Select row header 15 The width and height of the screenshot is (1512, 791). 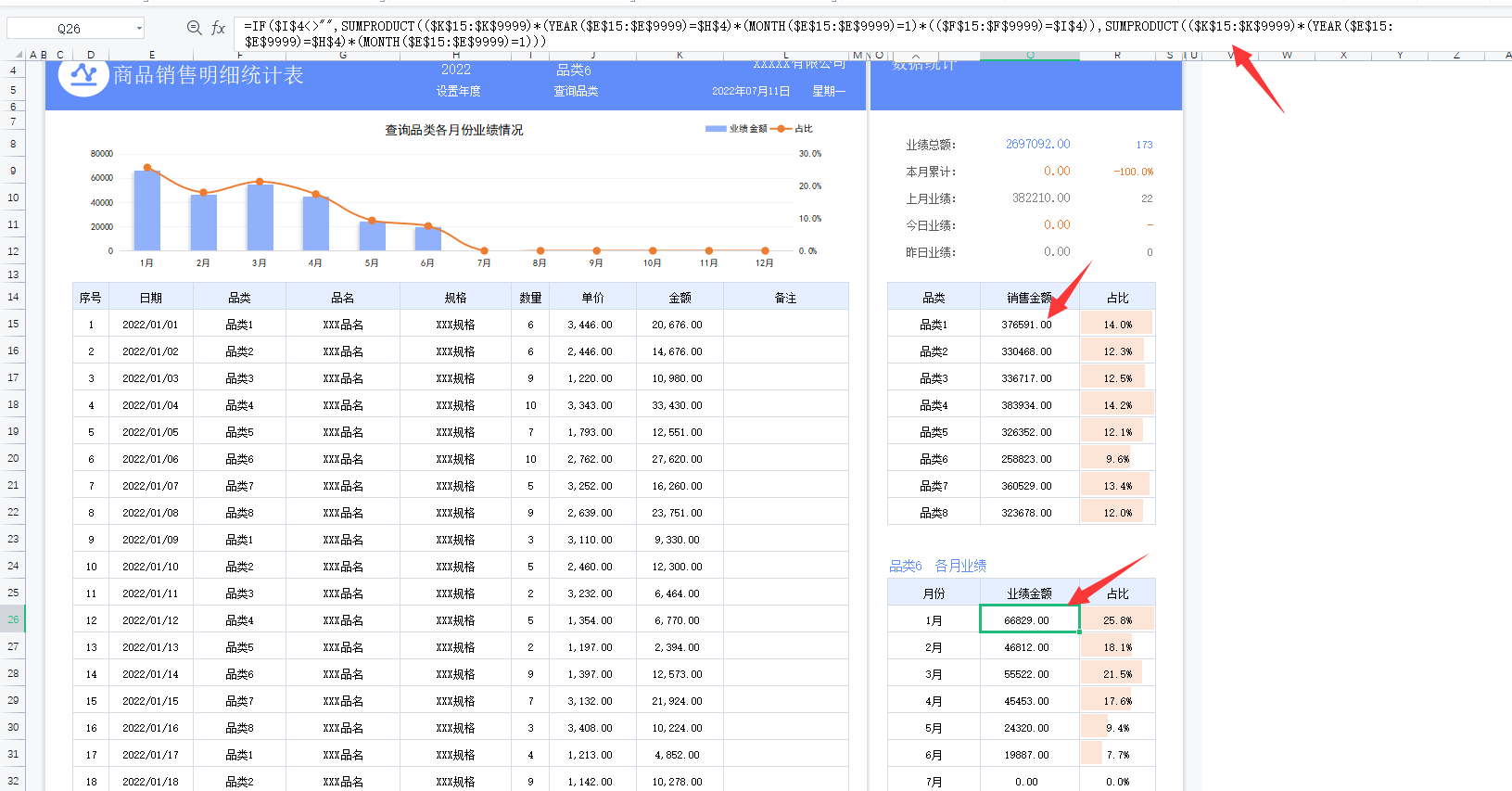[13, 324]
